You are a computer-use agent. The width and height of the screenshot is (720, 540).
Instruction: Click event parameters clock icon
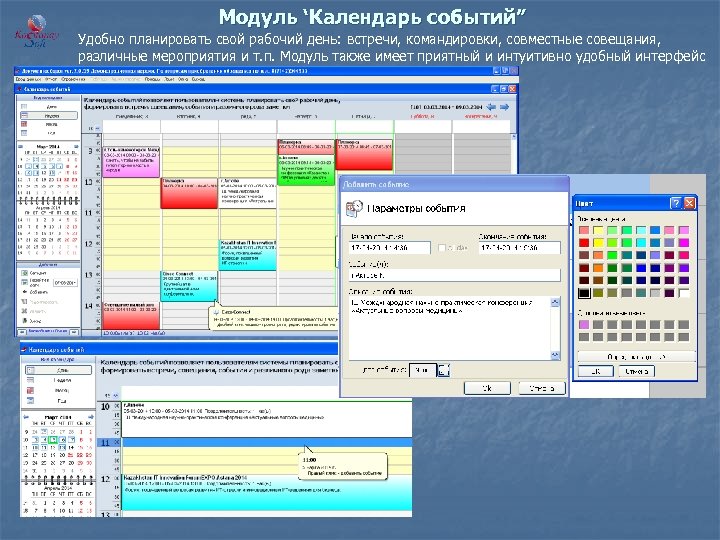coord(354,208)
